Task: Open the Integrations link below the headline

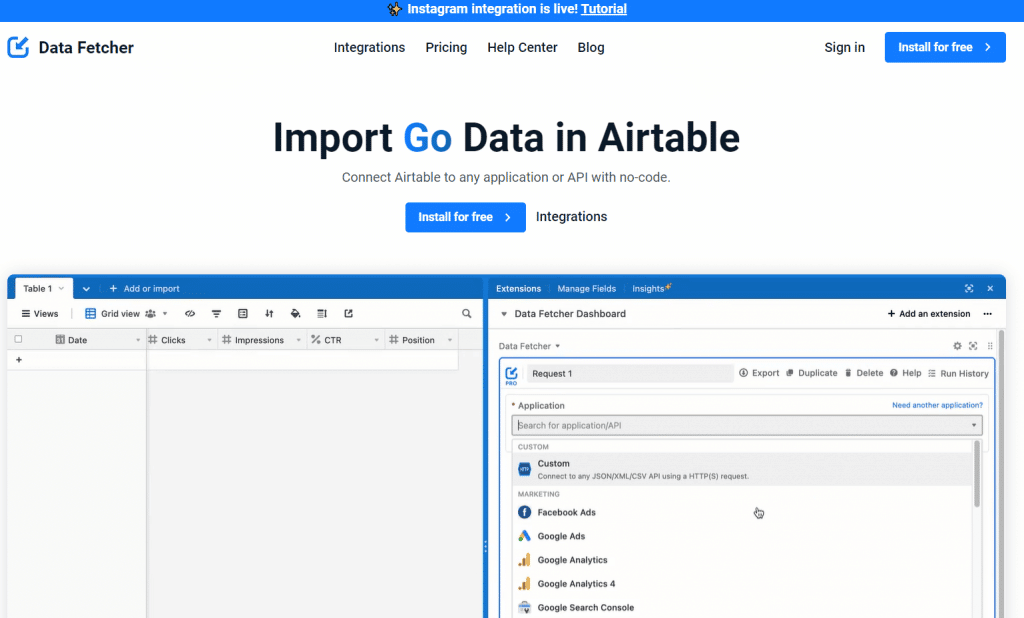Action: pos(571,217)
